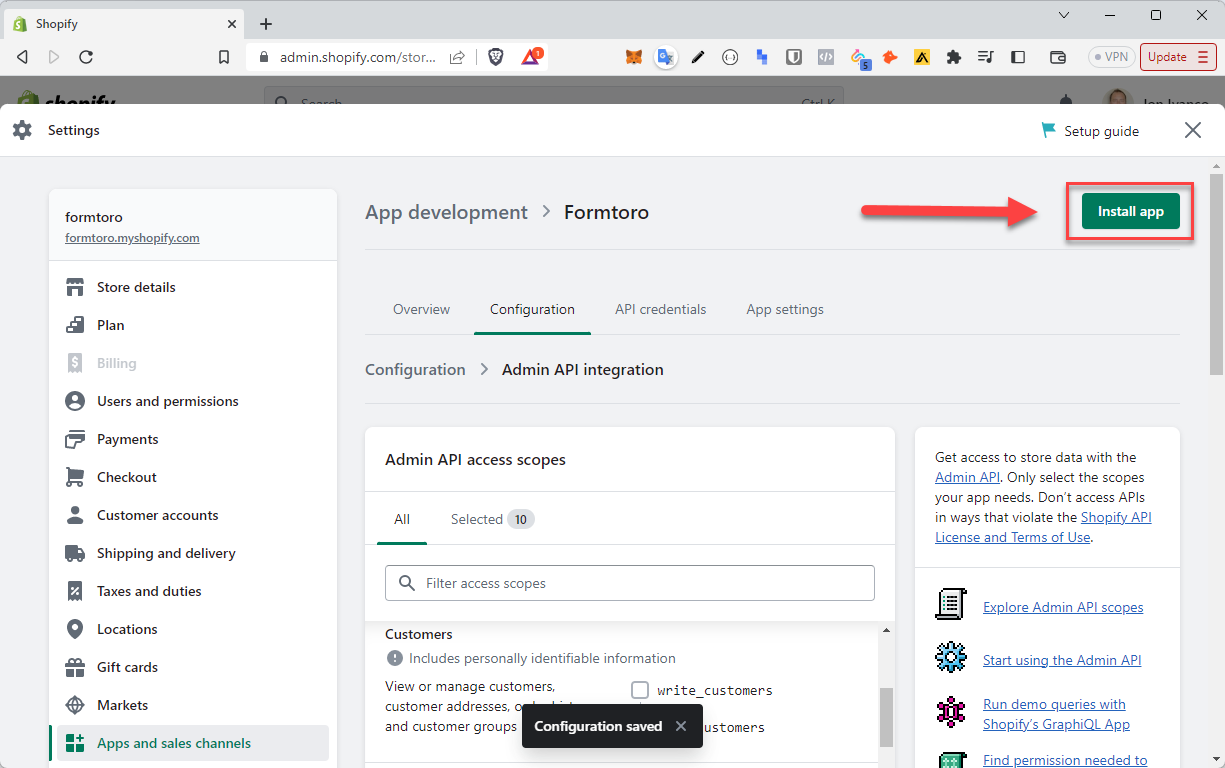Image resolution: width=1225 pixels, height=768 pixels.
Task: Reload the page in the browser
Action: coord(86,57)
